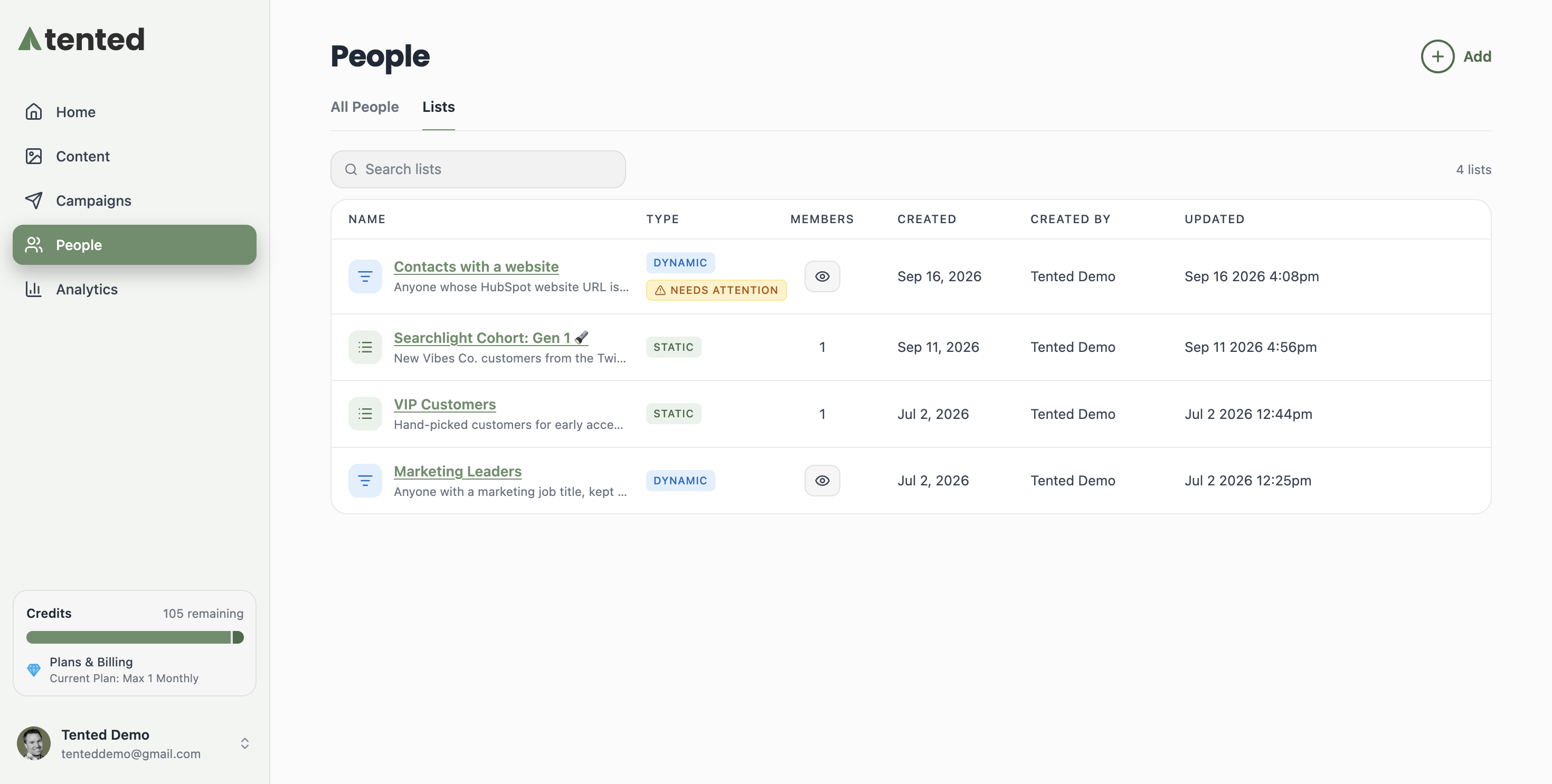Click the Static badge on Searchlight Cohort

pos(674,347)
